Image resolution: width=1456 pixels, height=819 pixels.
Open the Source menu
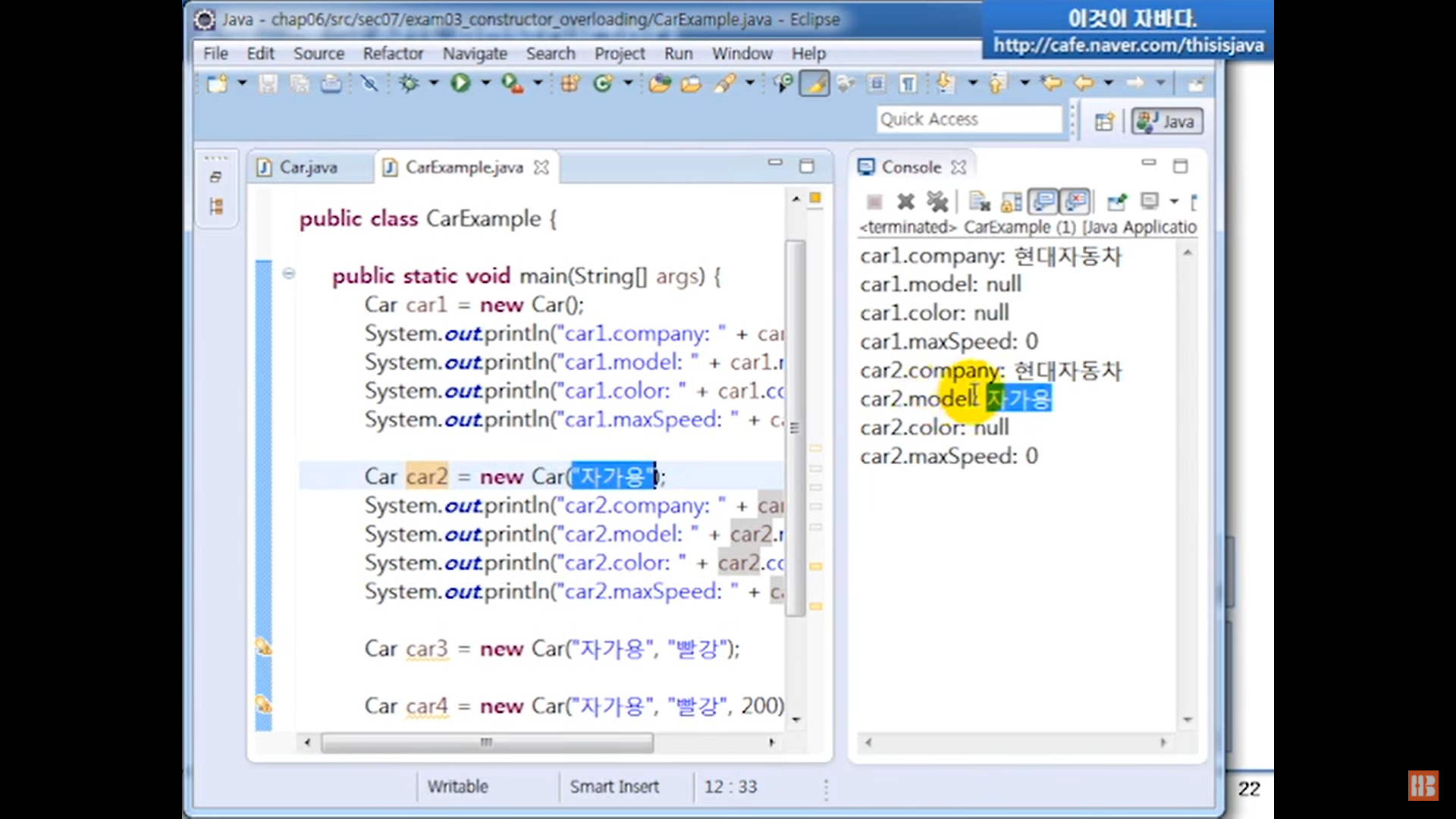point(318,54)
